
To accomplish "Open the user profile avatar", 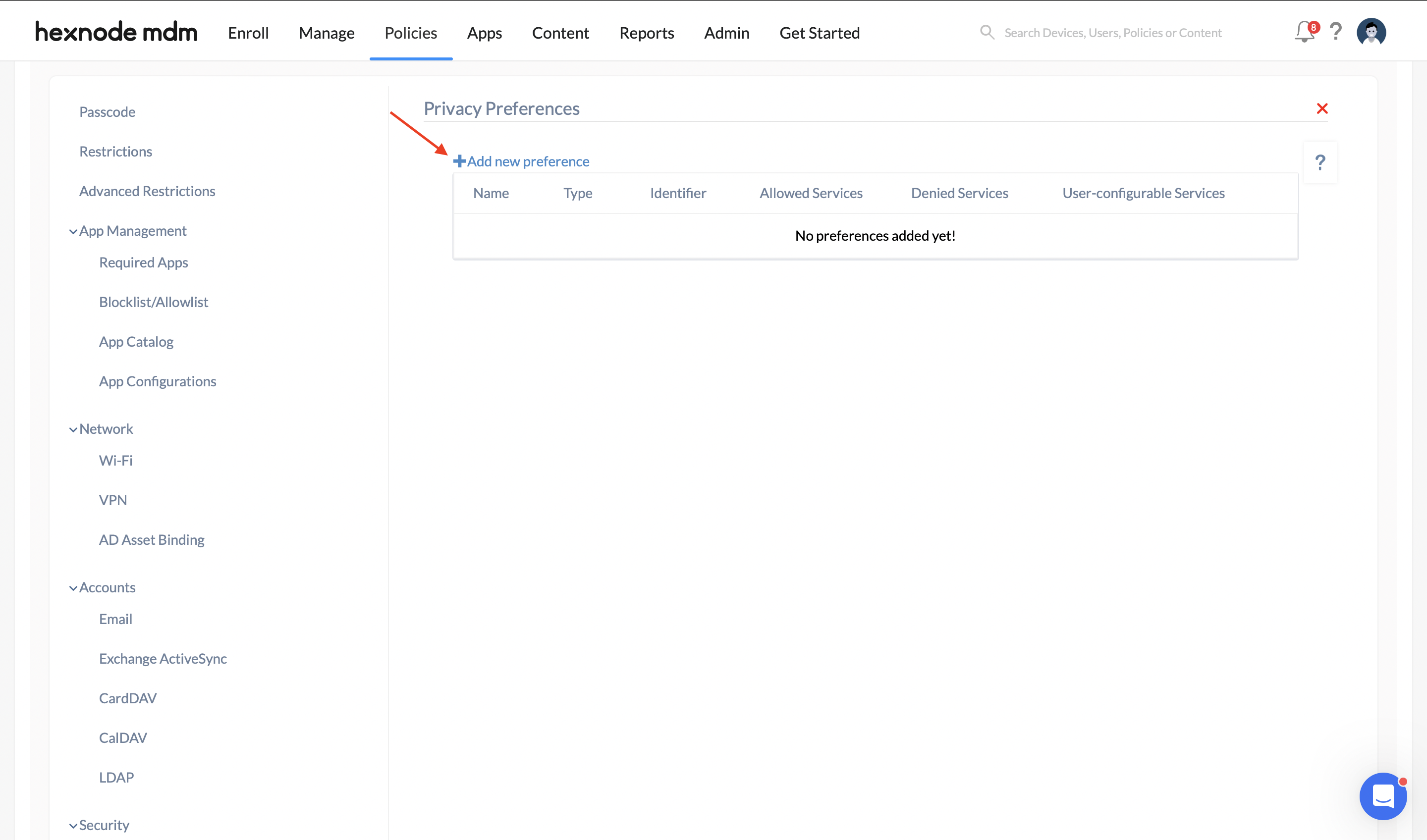I will pos(1371,32).
